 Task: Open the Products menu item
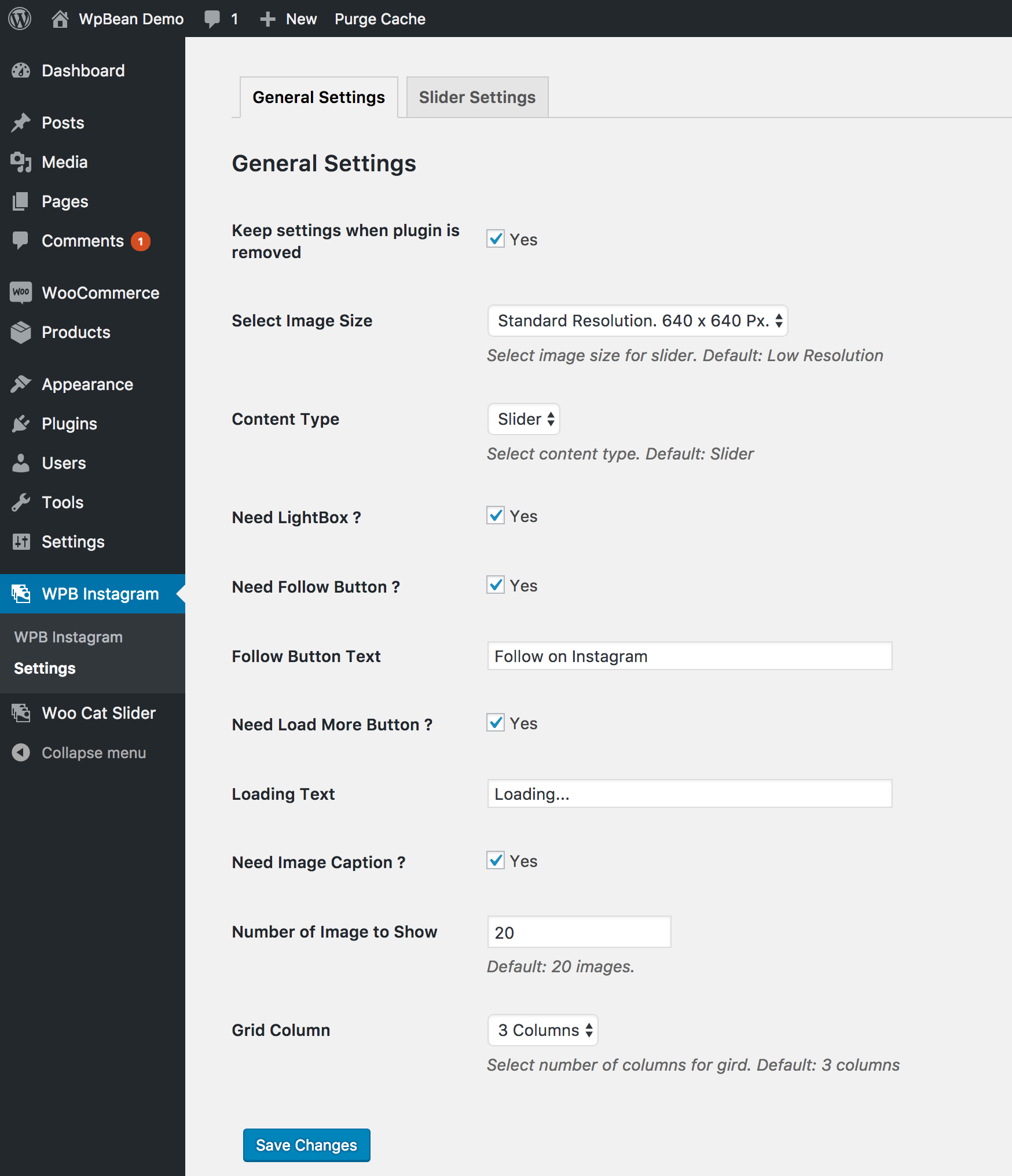[93, 332]
